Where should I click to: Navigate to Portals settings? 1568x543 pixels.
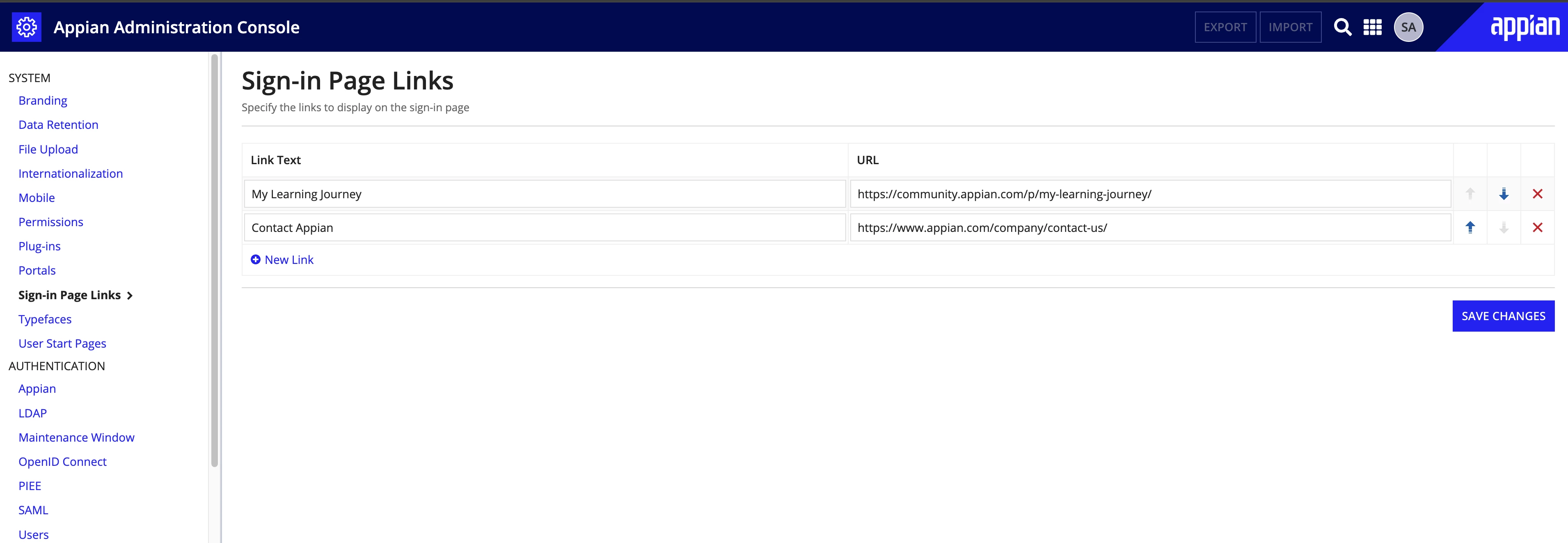point(37,271)
